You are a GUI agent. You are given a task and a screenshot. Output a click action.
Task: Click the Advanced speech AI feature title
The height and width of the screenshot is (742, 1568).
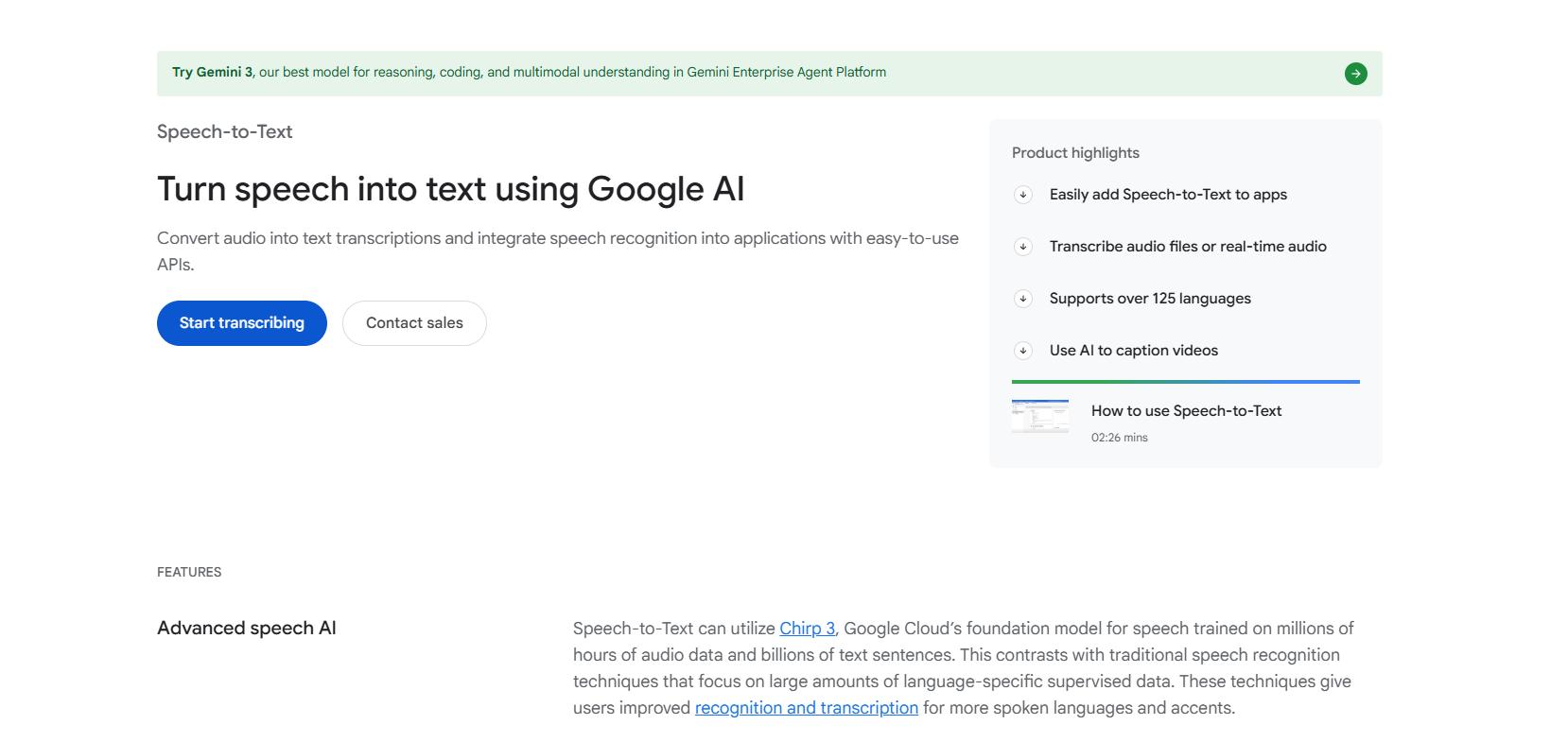click(247, 629)
